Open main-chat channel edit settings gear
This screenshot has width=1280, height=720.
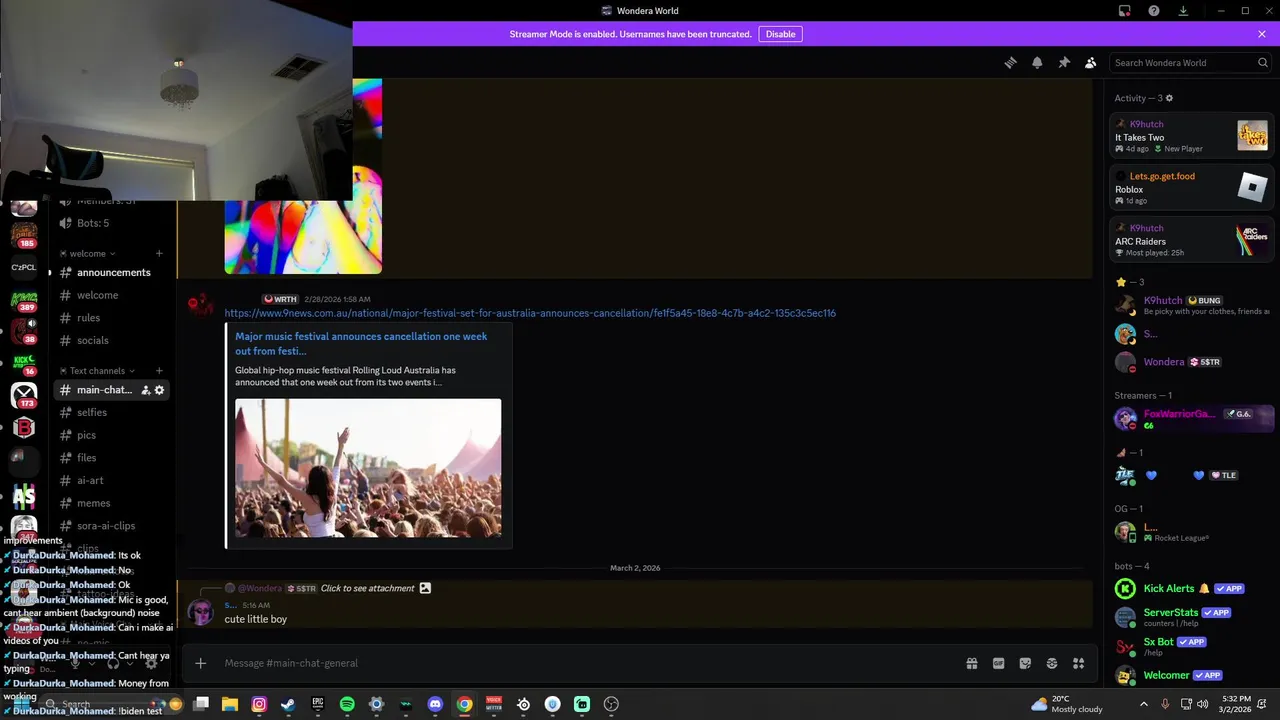(x=159, y=390)
